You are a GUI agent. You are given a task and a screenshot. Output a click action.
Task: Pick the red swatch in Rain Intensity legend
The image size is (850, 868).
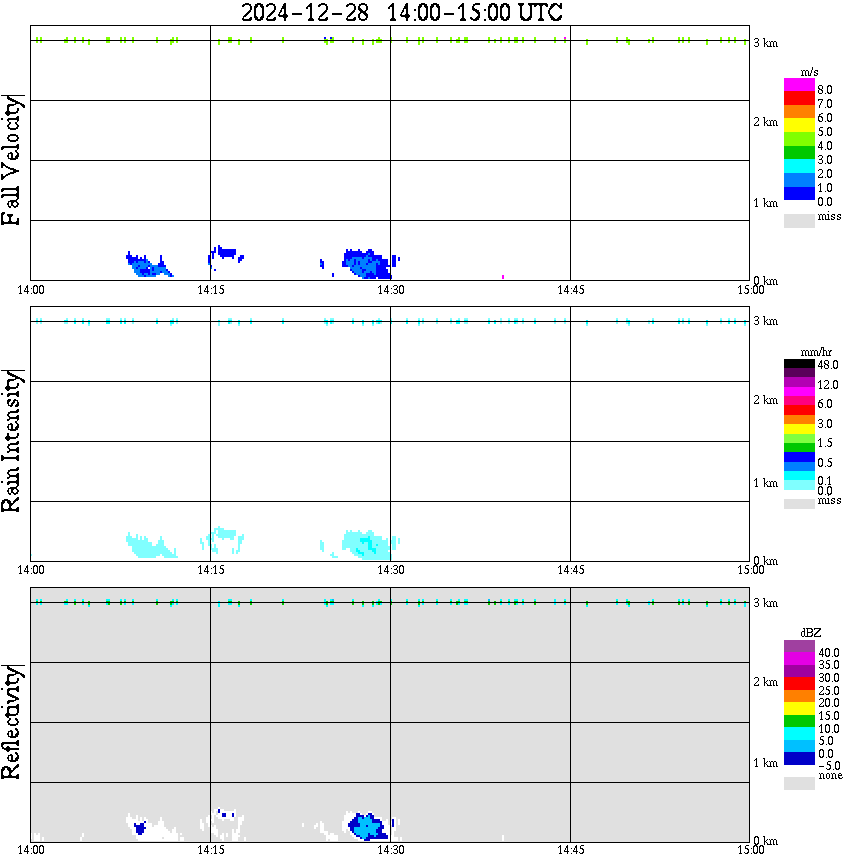tap(799, 410)
